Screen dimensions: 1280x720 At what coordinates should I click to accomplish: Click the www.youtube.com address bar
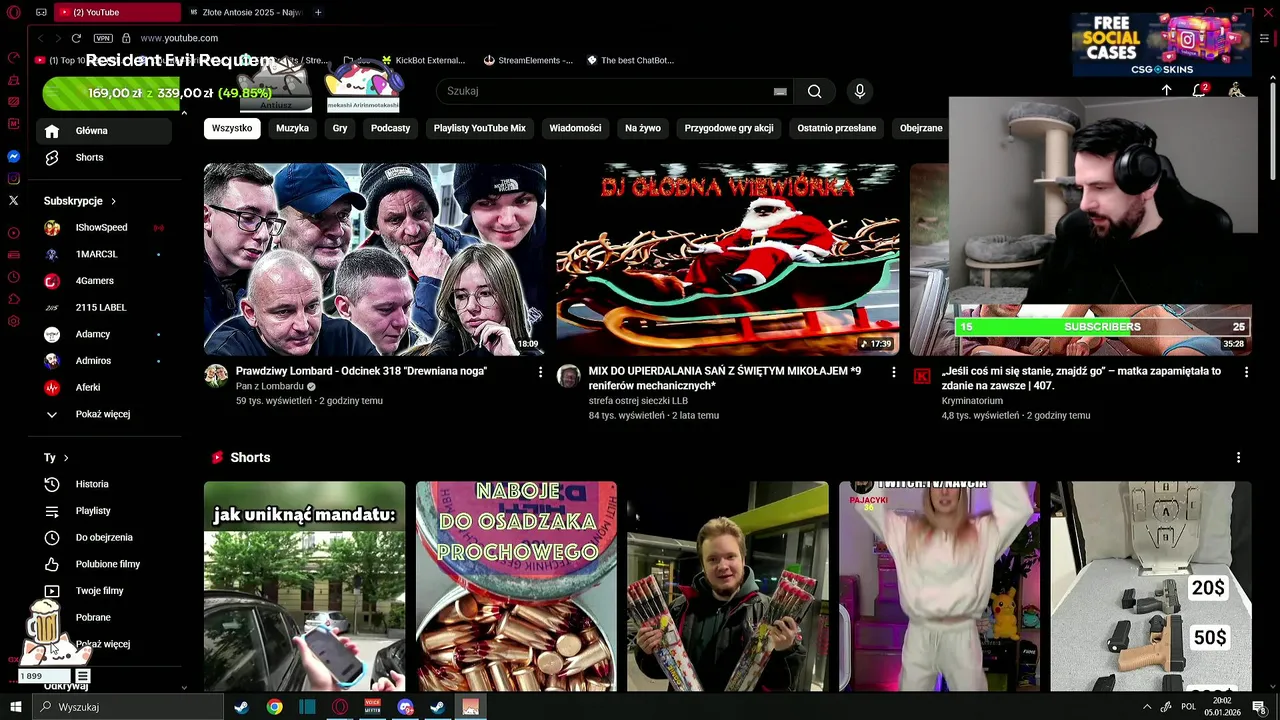click(179, 38)
